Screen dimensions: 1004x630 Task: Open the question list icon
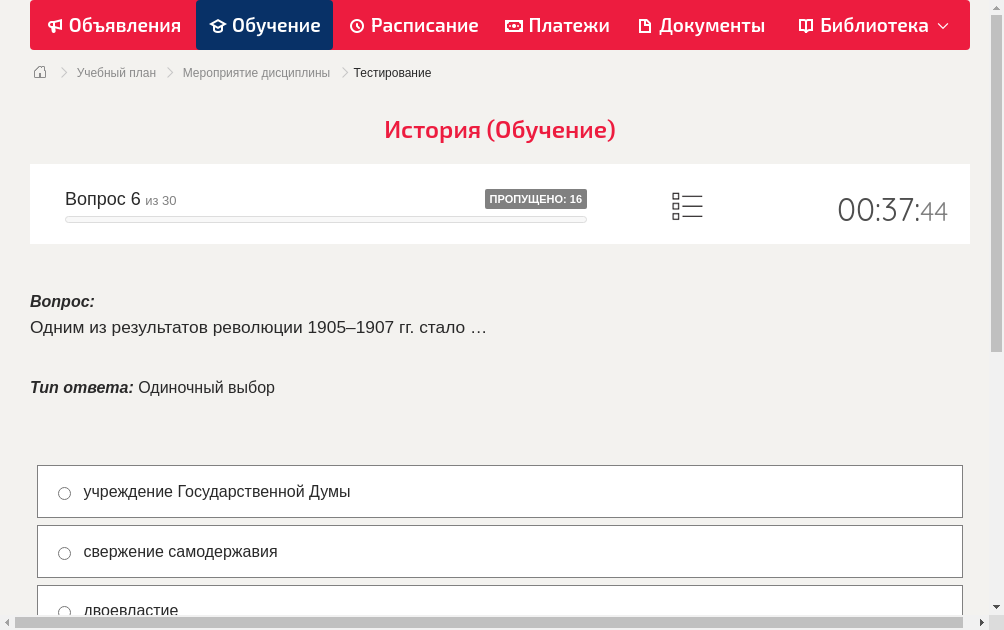(687, 207)
